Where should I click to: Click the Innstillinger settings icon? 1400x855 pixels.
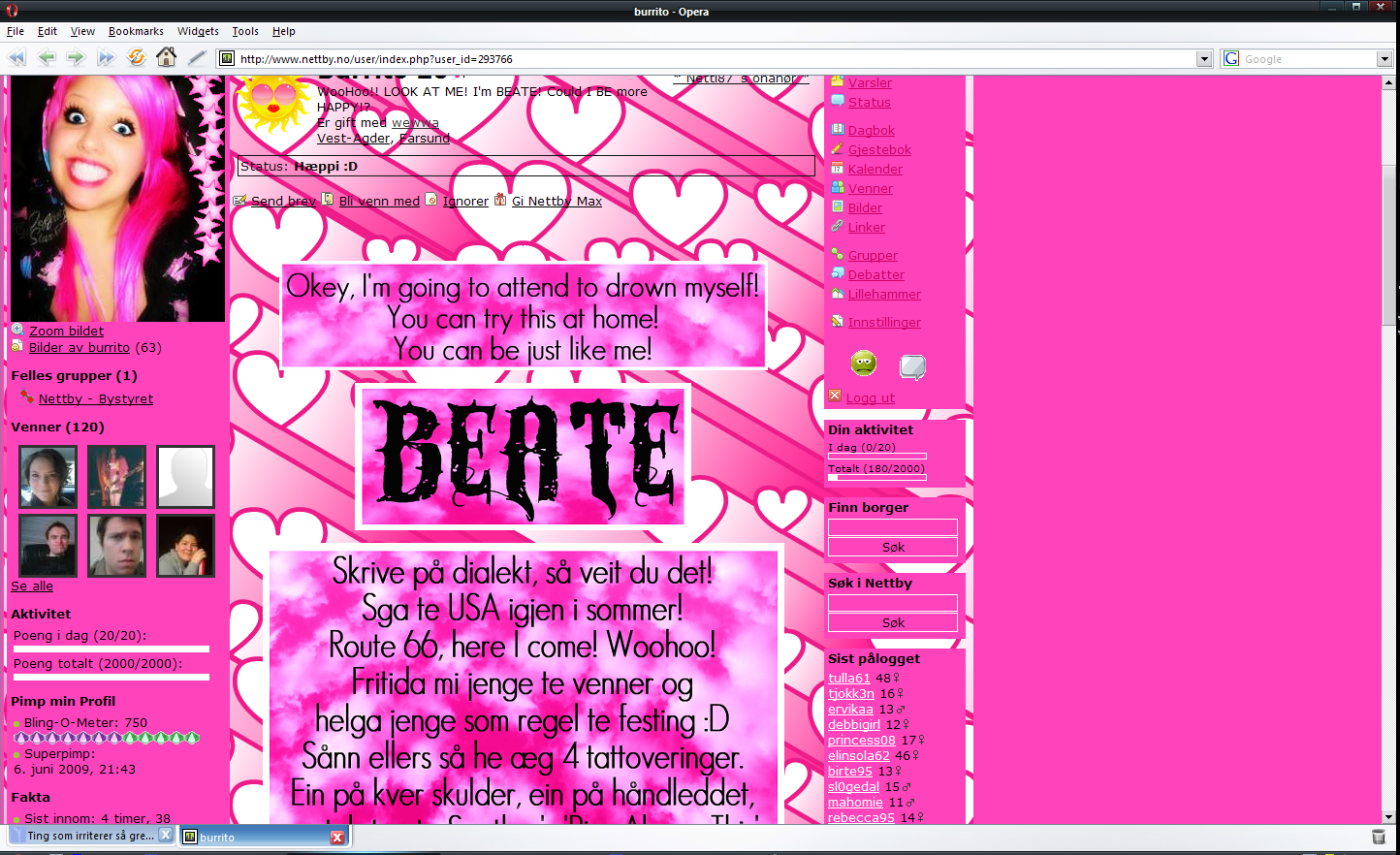pos(838,321)
